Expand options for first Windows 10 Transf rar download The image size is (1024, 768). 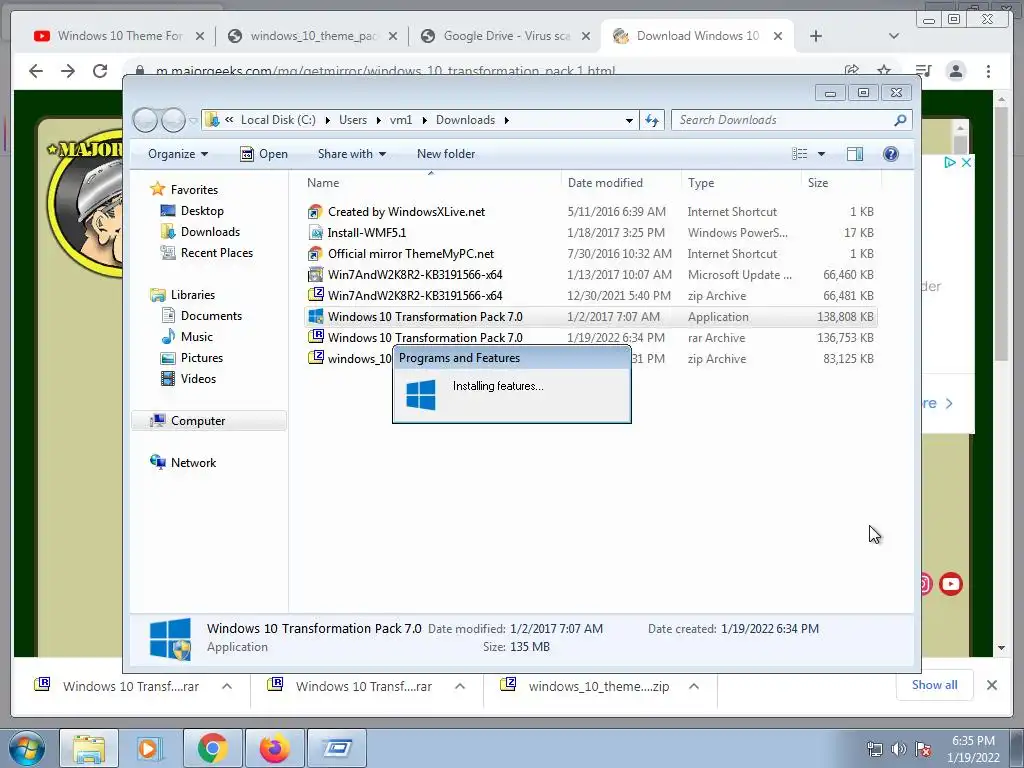pyautogui.click(x=227, y=686)
